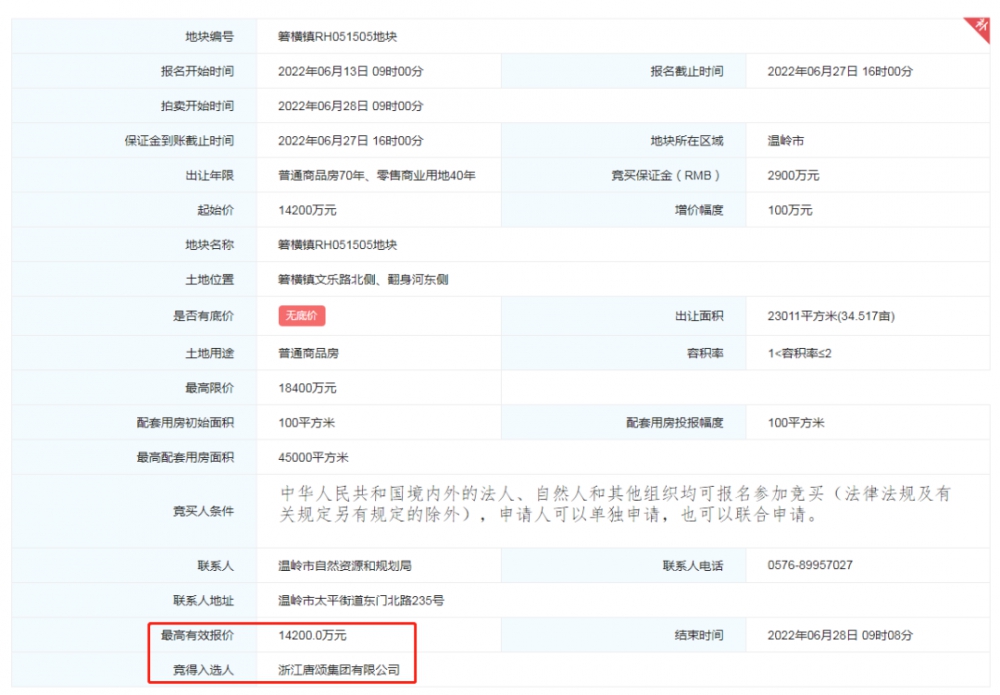The height and width of the screenshot is (695, 1000).
Task: Select the 增价幅度 value 100万元
Action: click(790, 210)
